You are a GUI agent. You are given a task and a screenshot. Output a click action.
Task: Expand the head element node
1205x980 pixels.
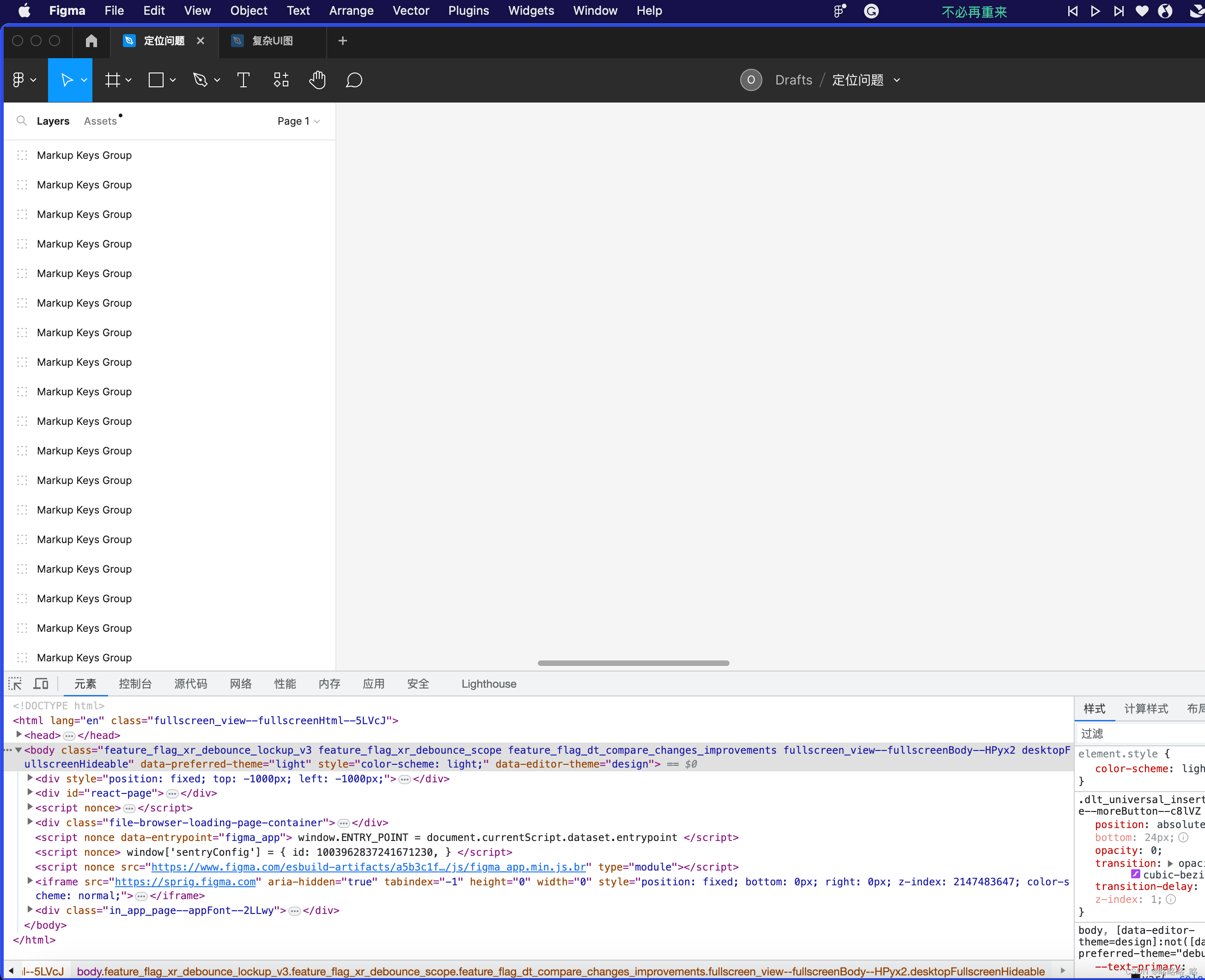click(x=19, y=734)
